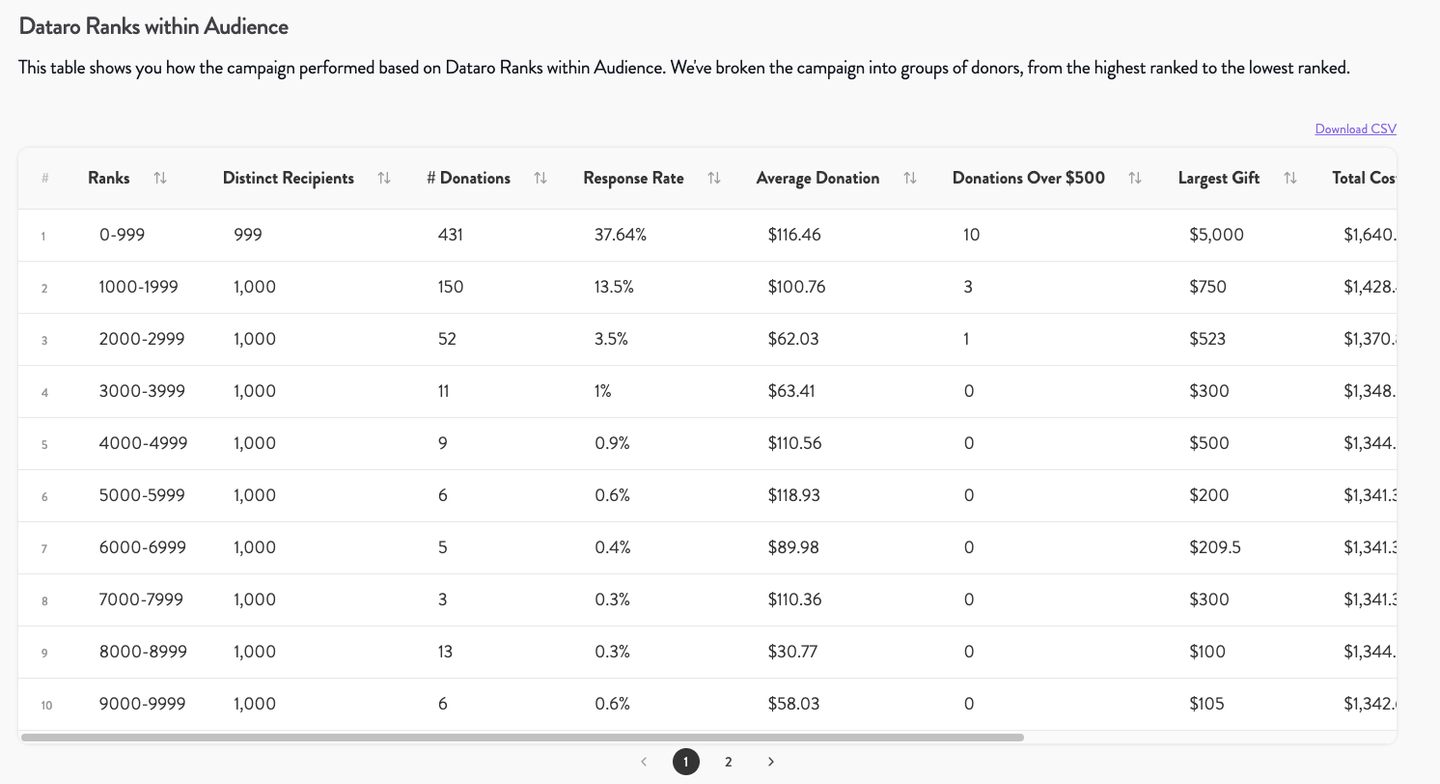Click the $89.98 average donation cell
The height and width of the screenshot is (784, 1440).
click(x=794, y=547)
